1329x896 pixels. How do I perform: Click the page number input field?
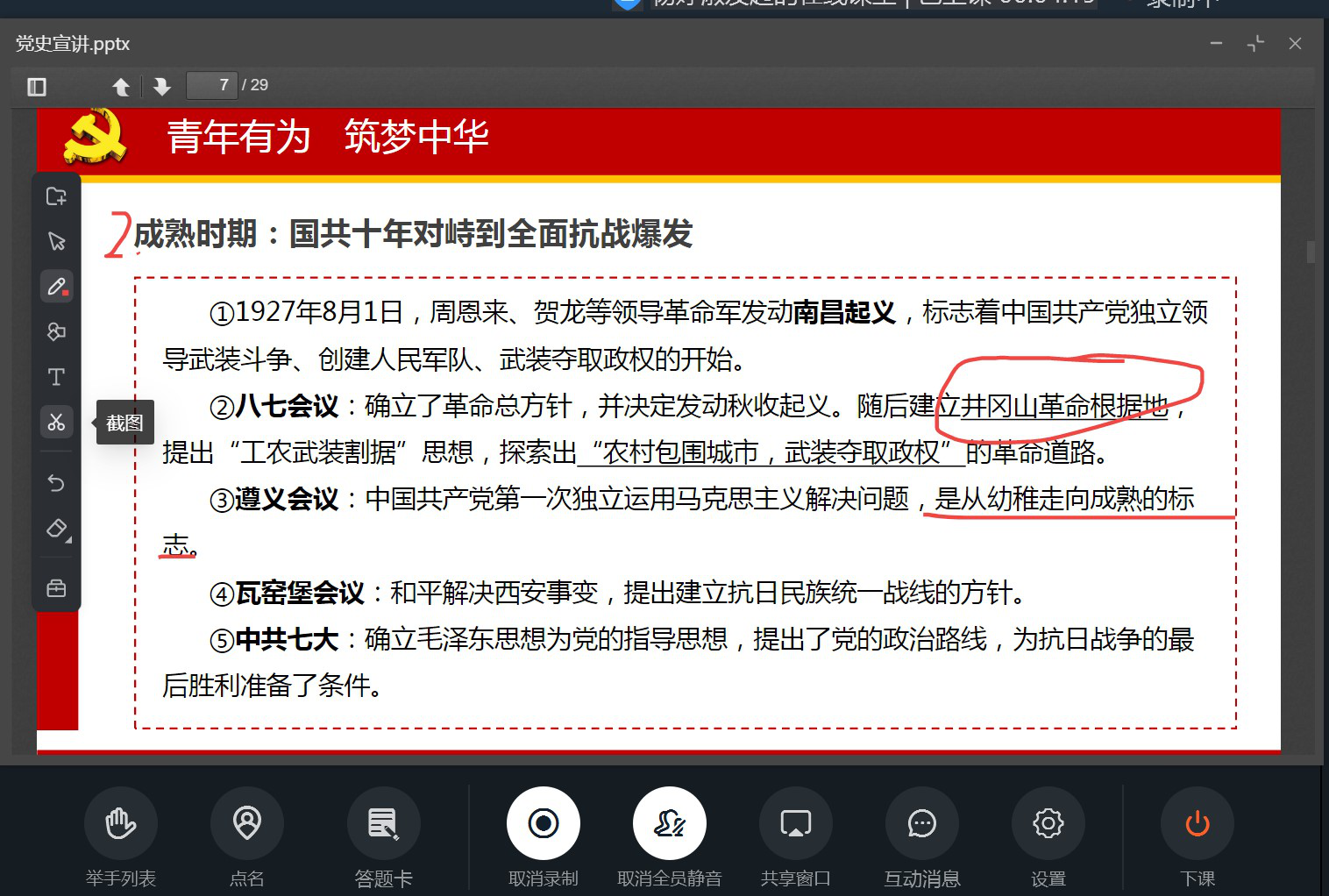point(212,85)
